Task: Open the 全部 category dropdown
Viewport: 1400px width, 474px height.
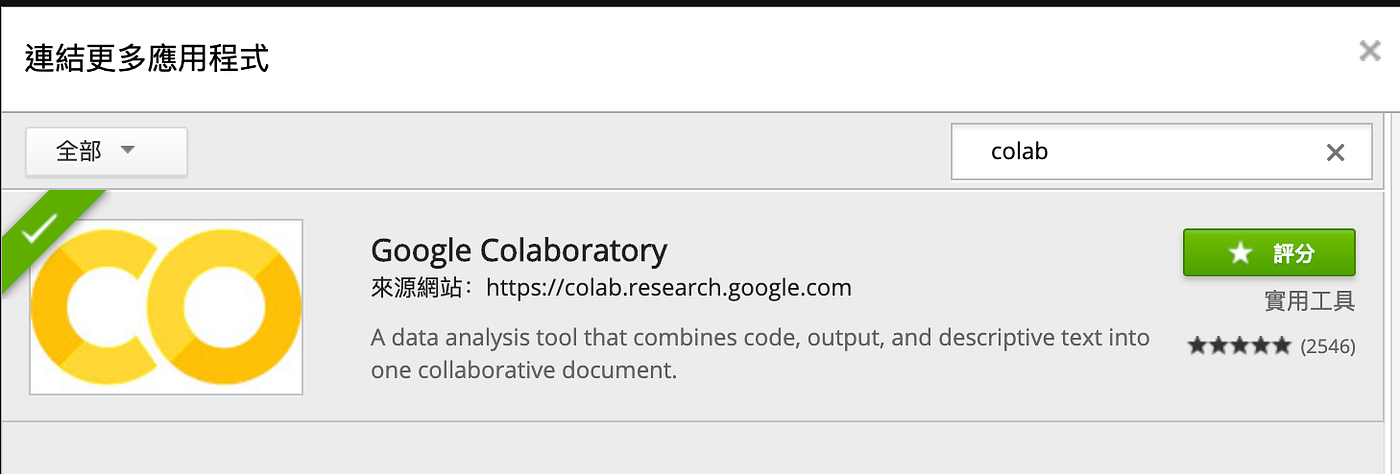Action: point(106,151)
